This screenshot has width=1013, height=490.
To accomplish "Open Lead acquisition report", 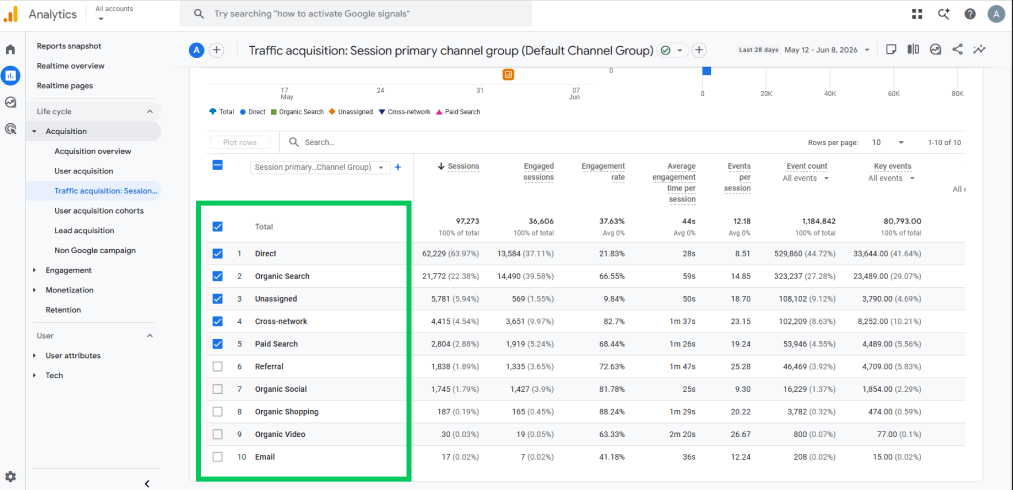I will pyautogui.click(x=85, y=231).
